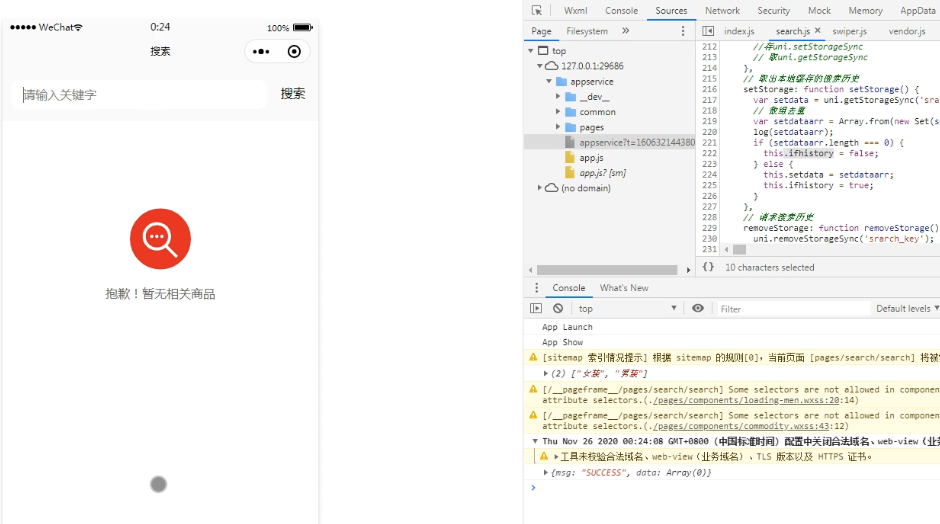The width and height of the screenshot is (940, 524).
Task: Pretty print code with the curly braces icon
Action: point(708,267)
